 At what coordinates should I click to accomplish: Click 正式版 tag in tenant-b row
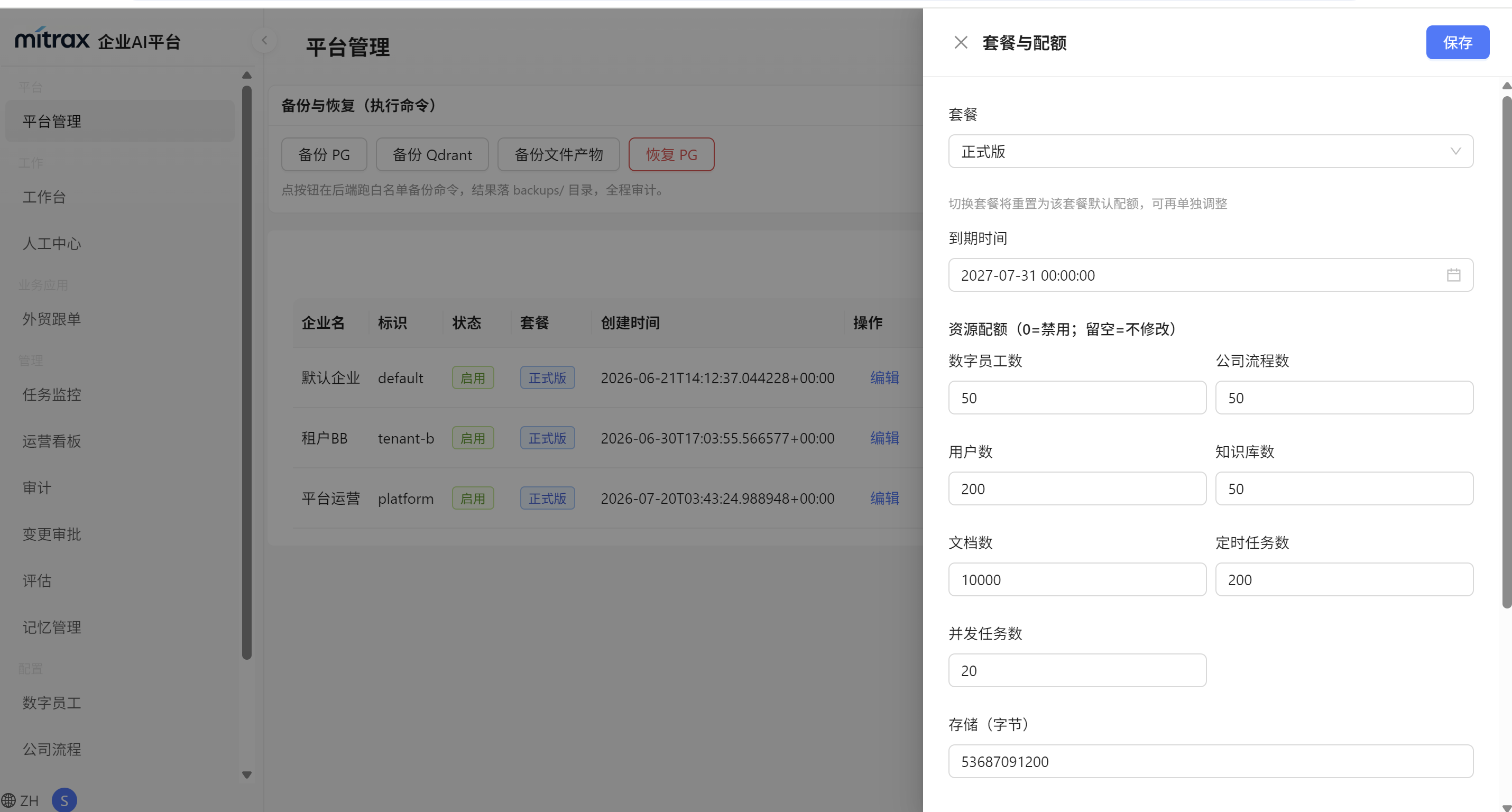click(547, 438)
